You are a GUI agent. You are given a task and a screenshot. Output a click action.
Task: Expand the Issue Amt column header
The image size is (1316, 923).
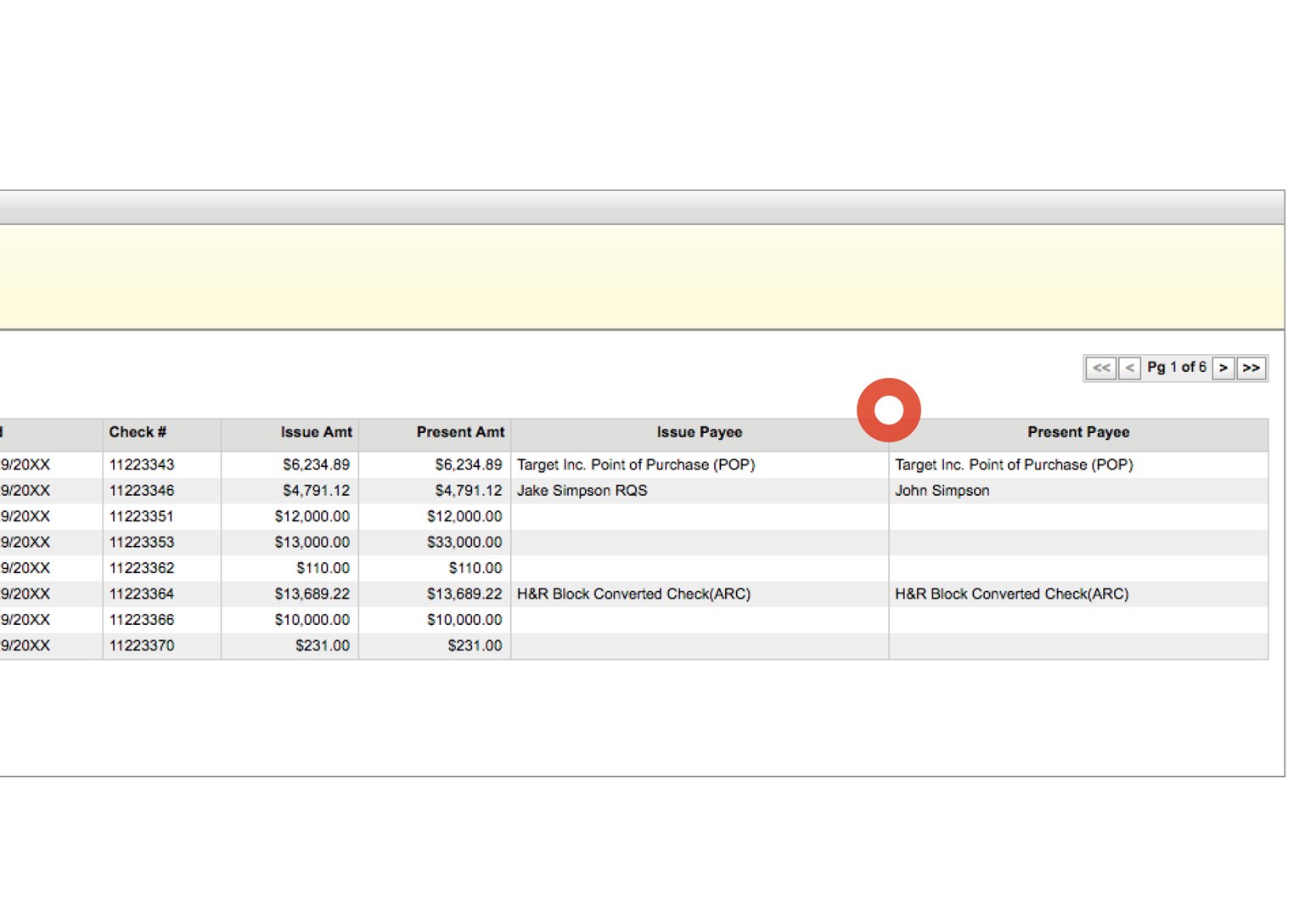coord(317,432)
